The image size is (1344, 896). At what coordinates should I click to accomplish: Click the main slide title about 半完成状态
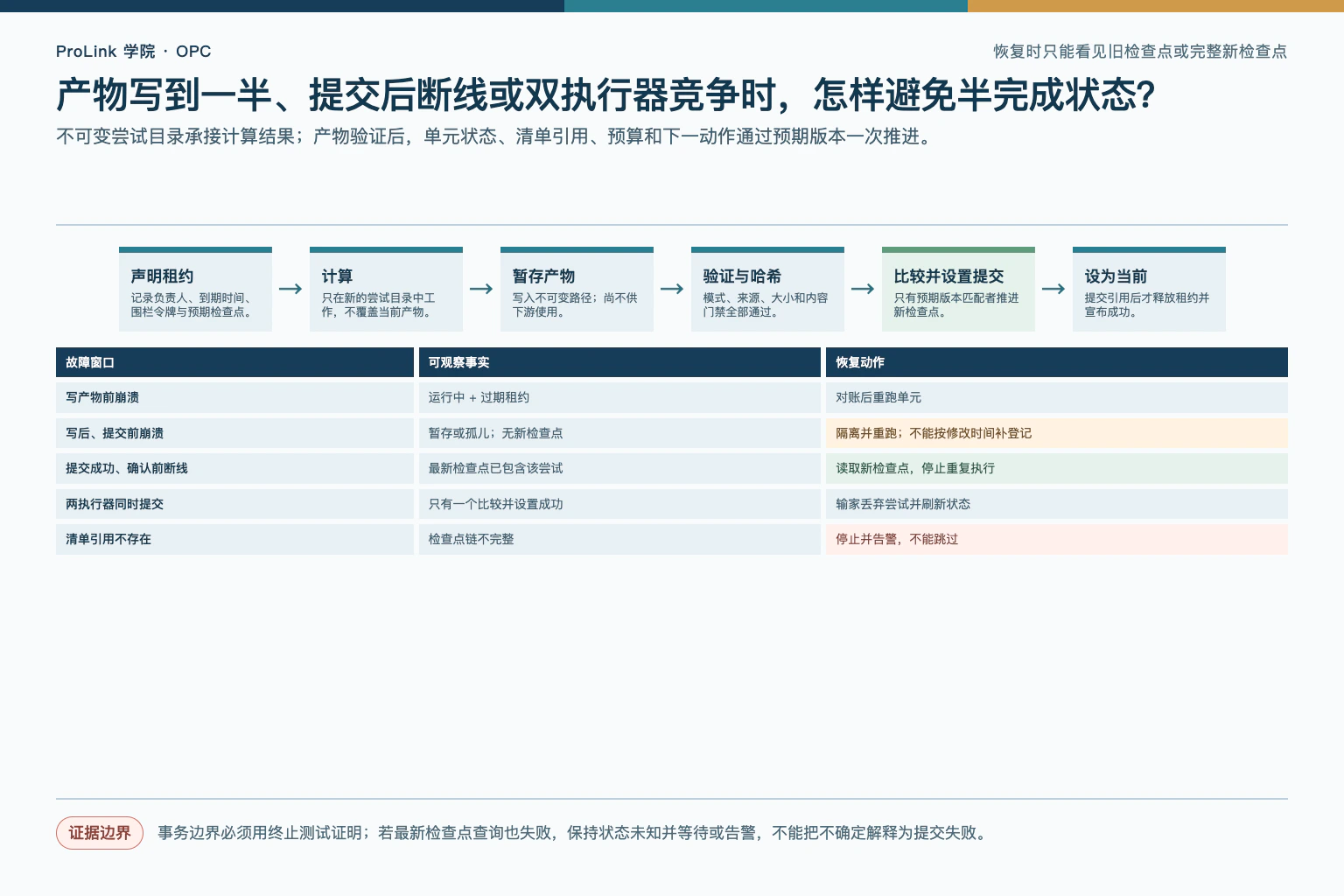605,94
